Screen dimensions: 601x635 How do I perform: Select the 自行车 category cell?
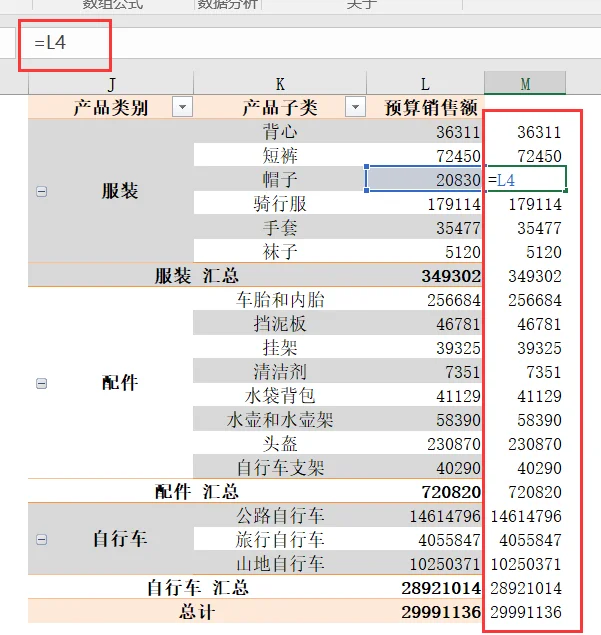(x=111, y=539)
